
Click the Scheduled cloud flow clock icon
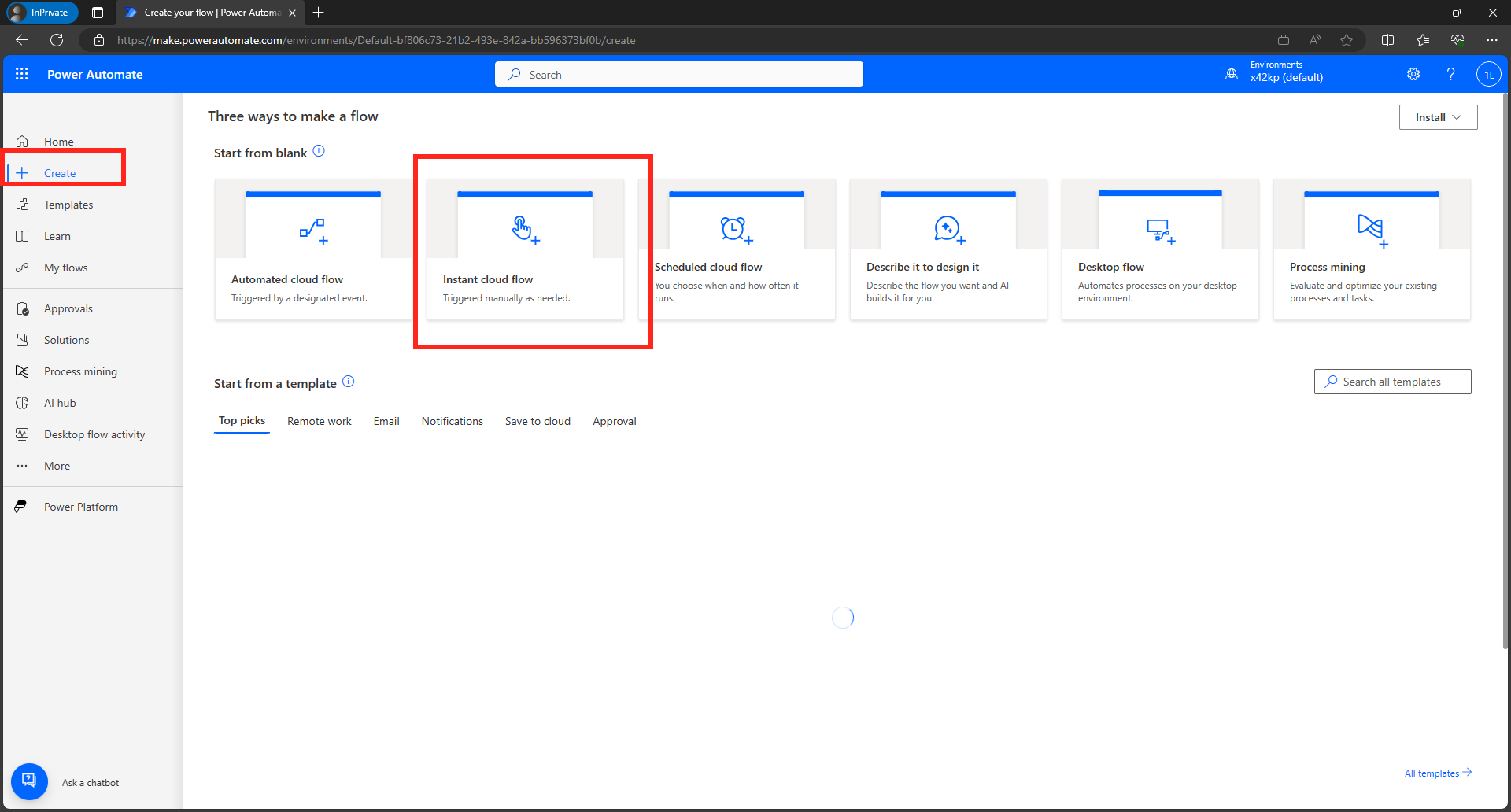pos(736,229)
